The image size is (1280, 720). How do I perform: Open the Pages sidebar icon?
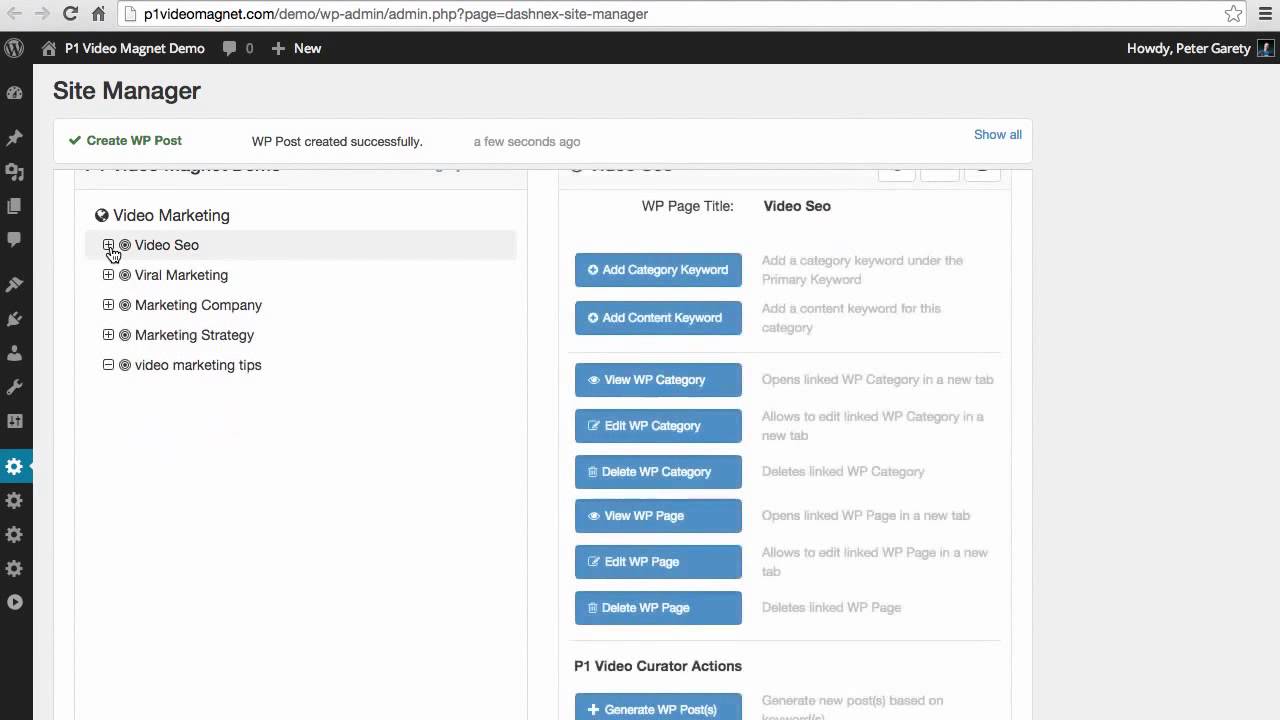[x=14, y=206]
